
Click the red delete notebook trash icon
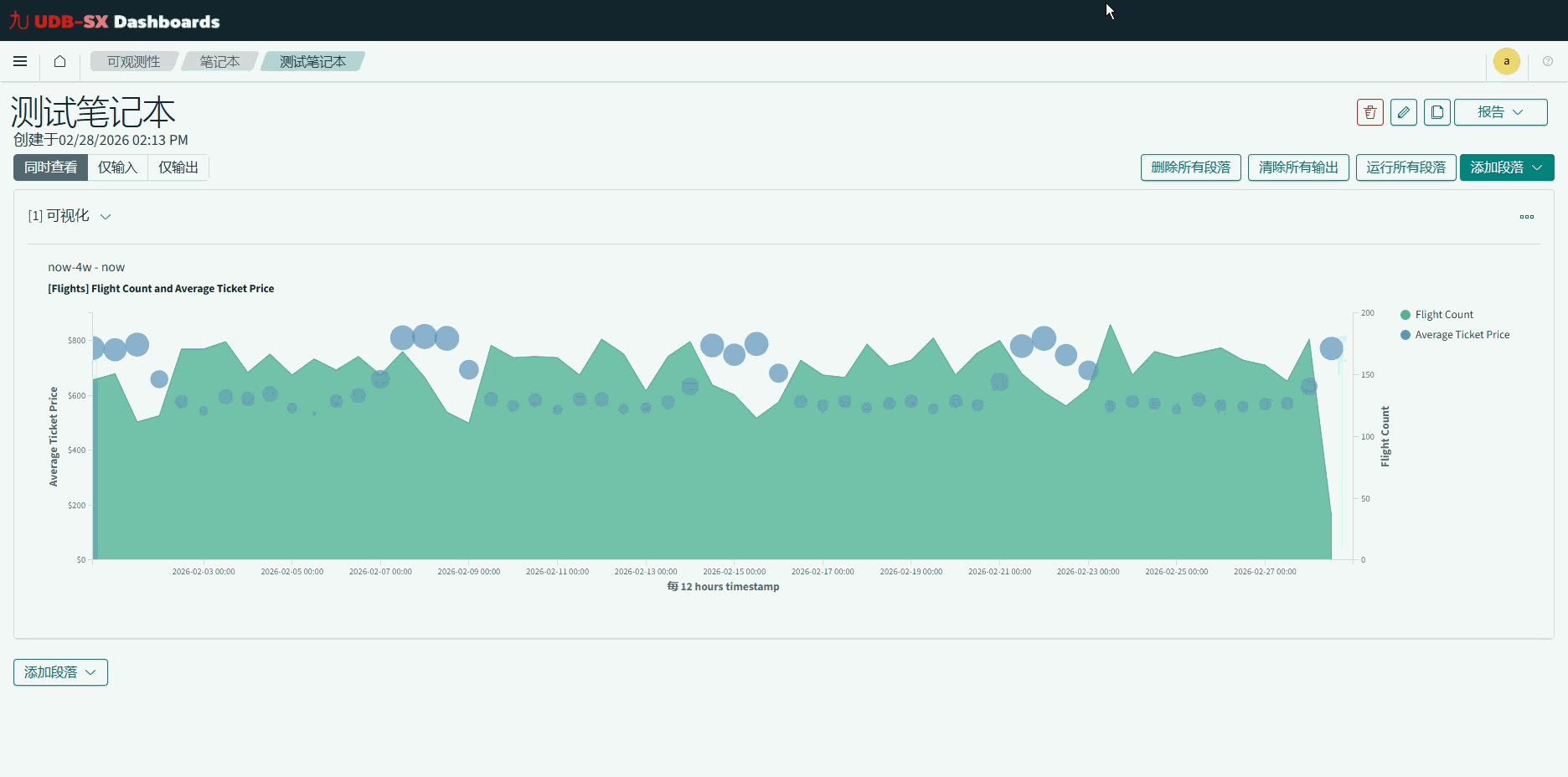click(1369, 112)
